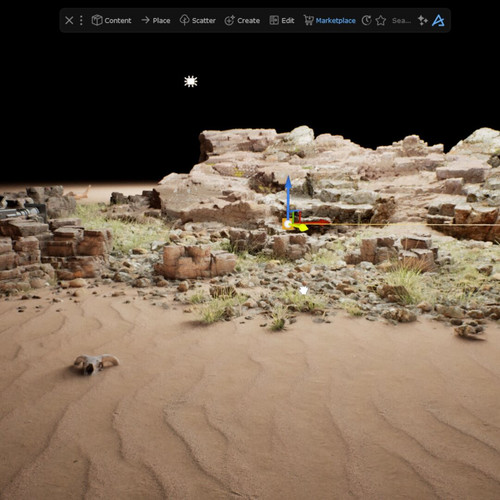Click the sparkles AI icon
This screenshot has height=500, width=500.
(x=423, y=20)
